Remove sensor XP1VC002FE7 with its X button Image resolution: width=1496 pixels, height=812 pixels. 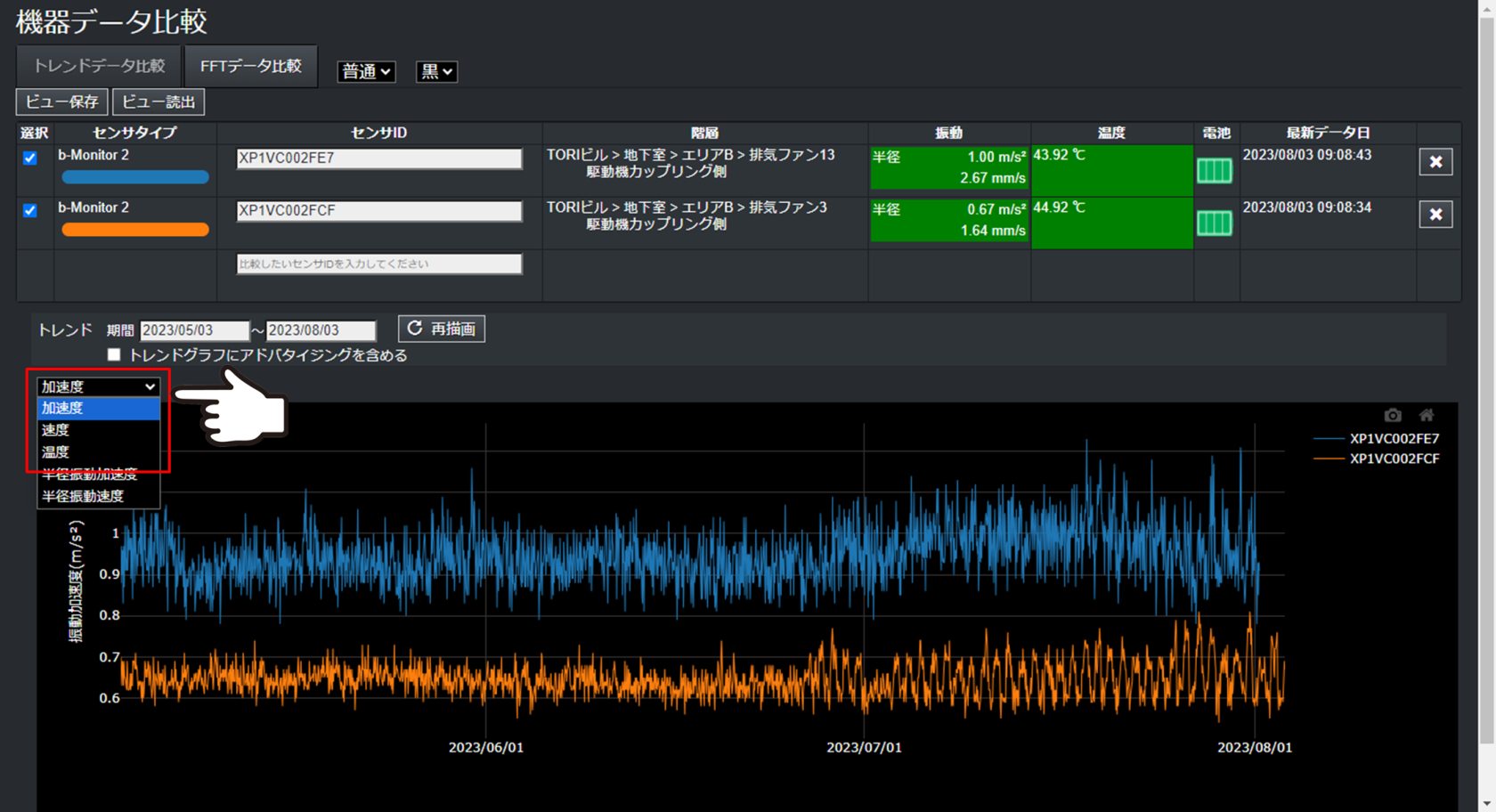[x=1435, y=162]
